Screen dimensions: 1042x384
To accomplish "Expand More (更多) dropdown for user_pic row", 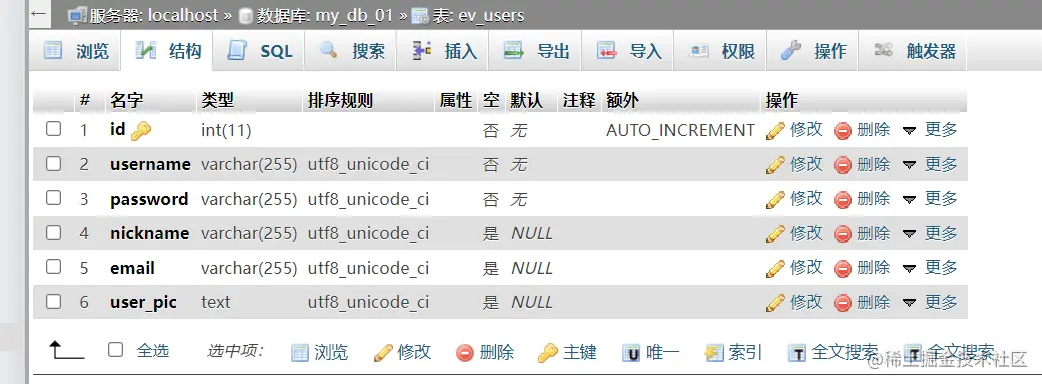I will click(x=930, y=303).
